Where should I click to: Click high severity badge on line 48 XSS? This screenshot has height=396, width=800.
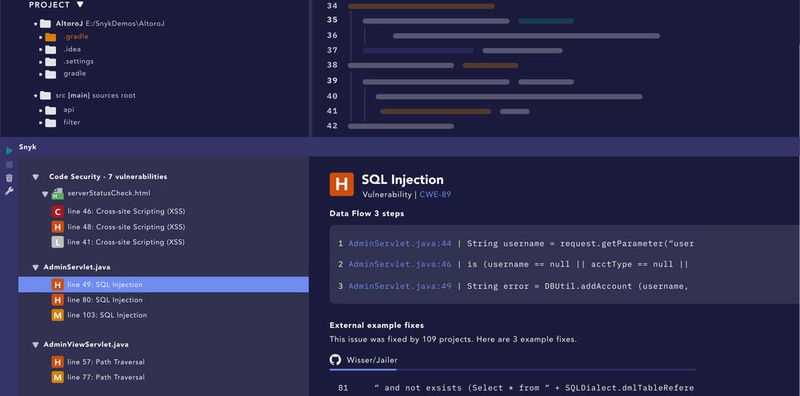(x=58, y=227)
